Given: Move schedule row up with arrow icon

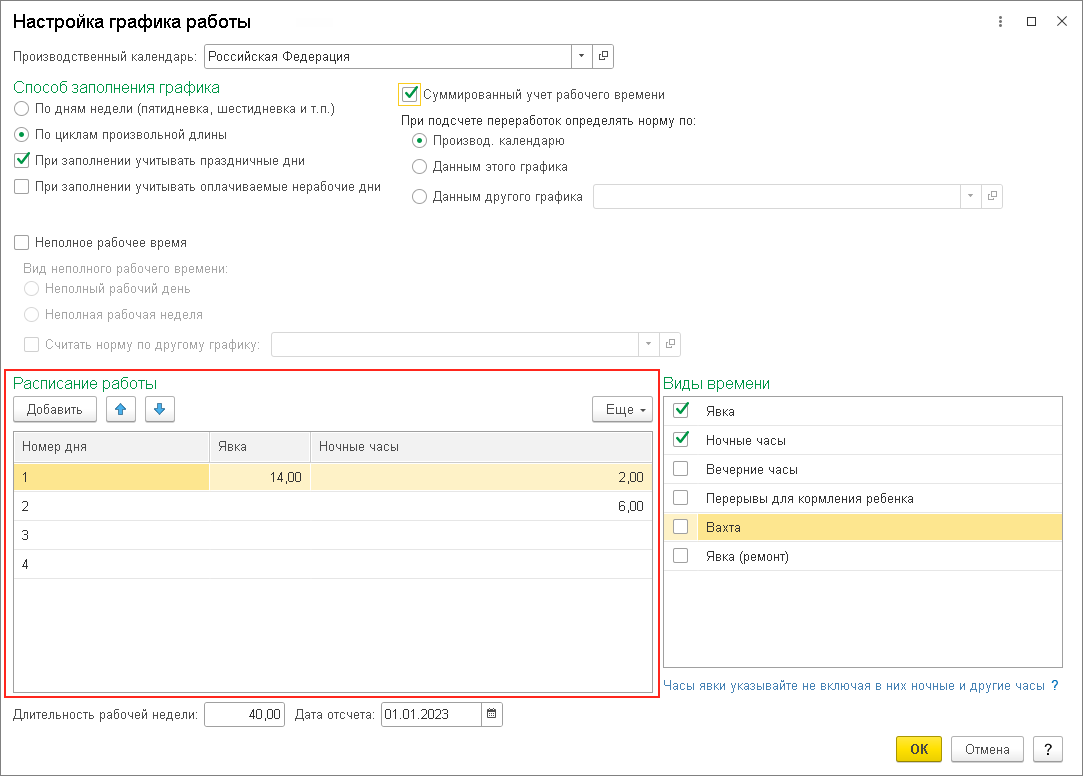Looking at the screenshot, I should pyautogui.click(x=121, y=409).
